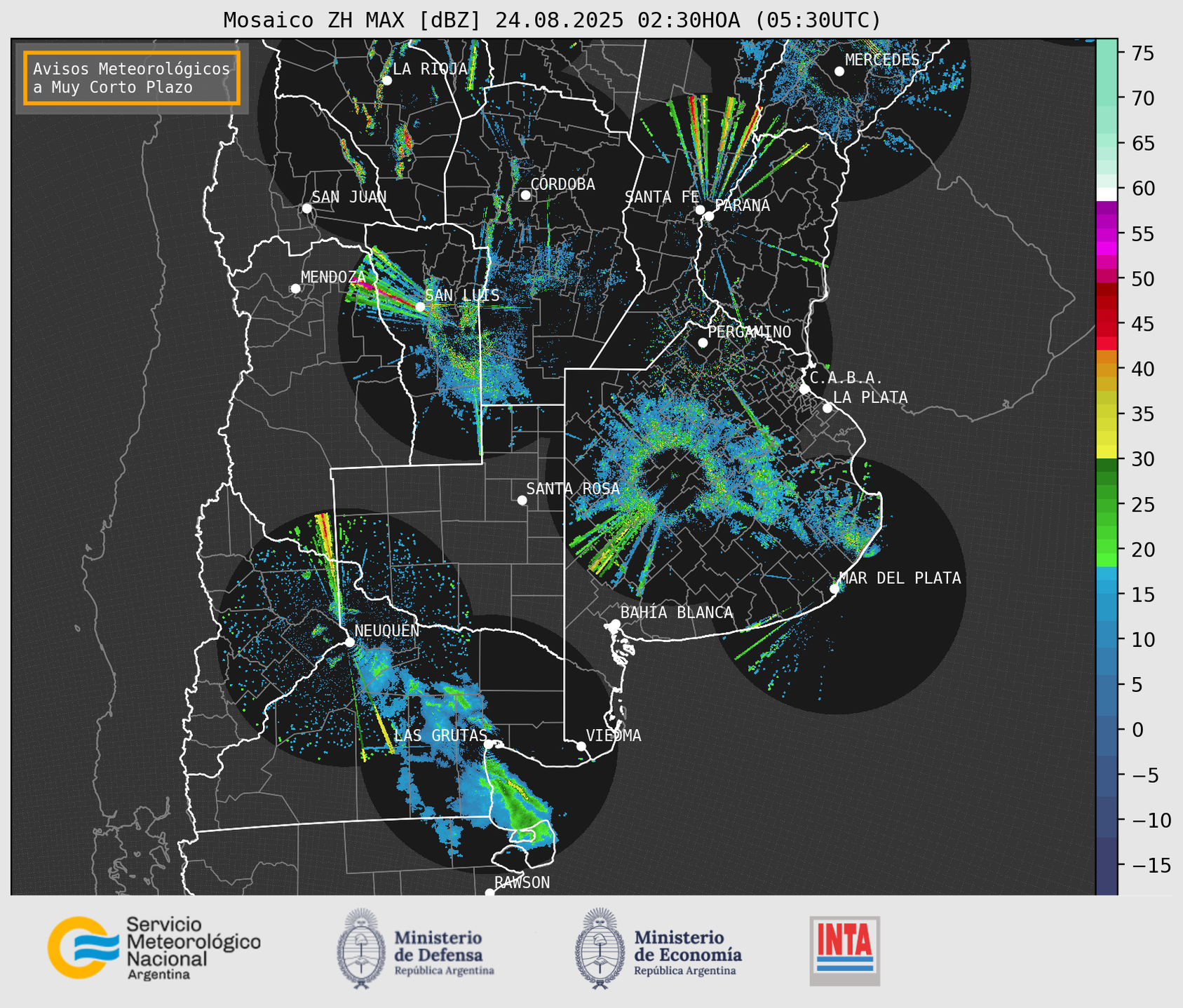
Task: Click the Servicio Meteorológico Nacional logo
Action: coord(154,948)
